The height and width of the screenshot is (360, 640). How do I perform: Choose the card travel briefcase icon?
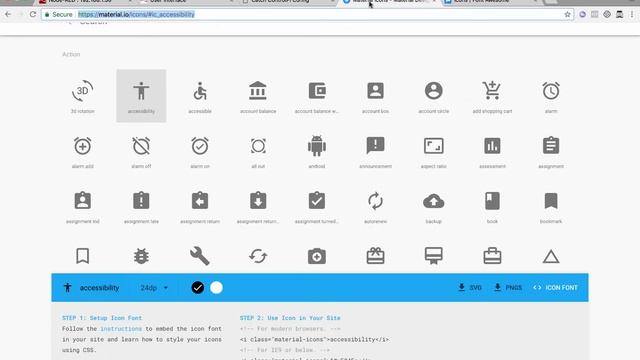(492, 256)
